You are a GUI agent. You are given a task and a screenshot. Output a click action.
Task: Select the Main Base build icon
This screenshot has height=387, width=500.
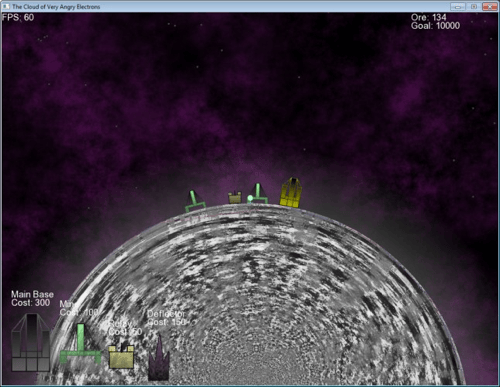(x=31, y=343)
